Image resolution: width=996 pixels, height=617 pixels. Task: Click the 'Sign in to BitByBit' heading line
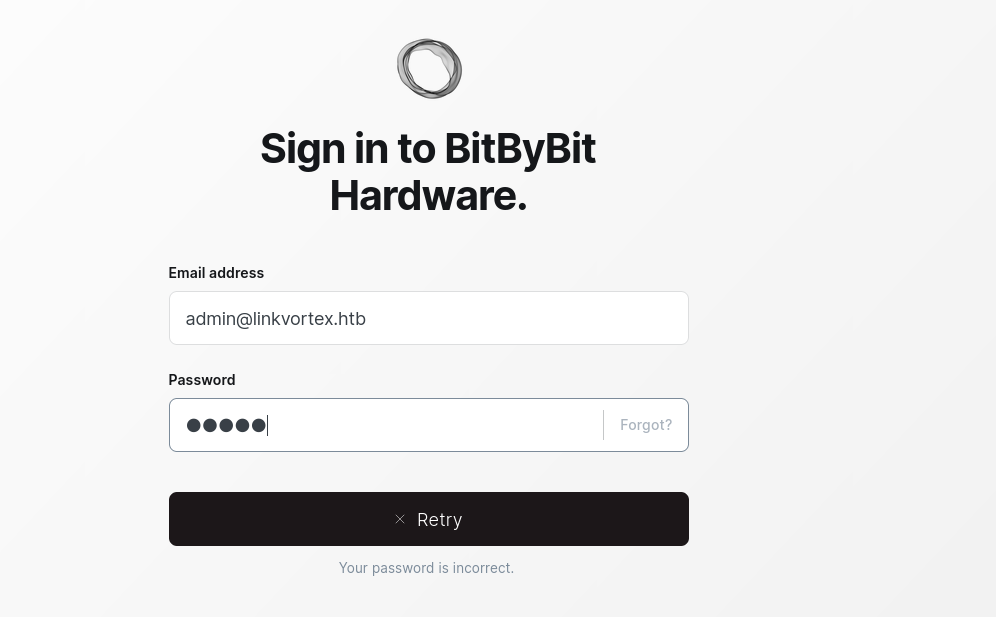click(428, 149)
